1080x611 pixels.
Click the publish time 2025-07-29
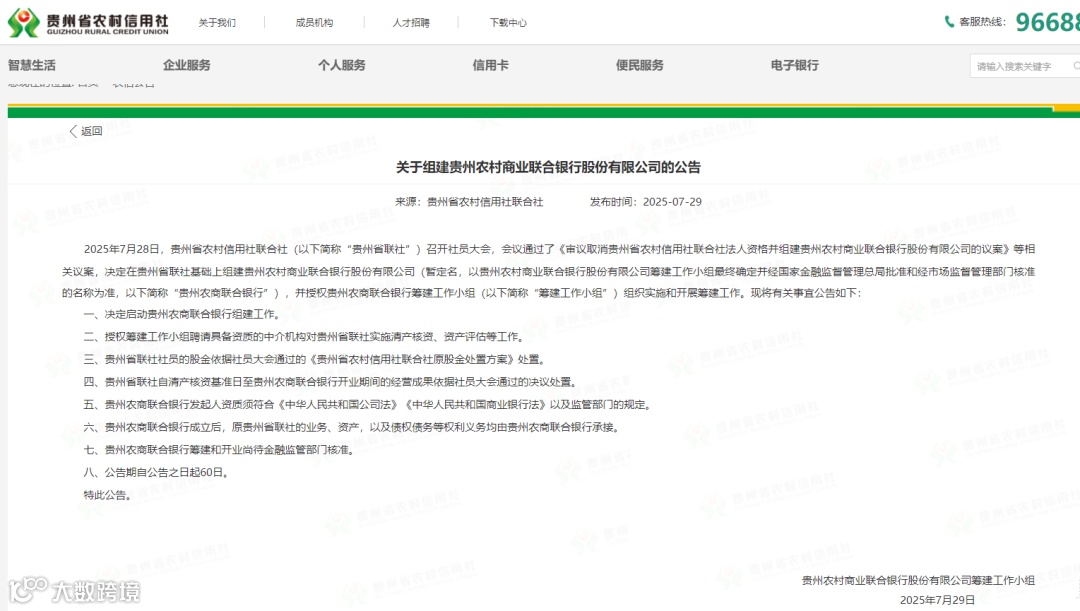[672, 202]
